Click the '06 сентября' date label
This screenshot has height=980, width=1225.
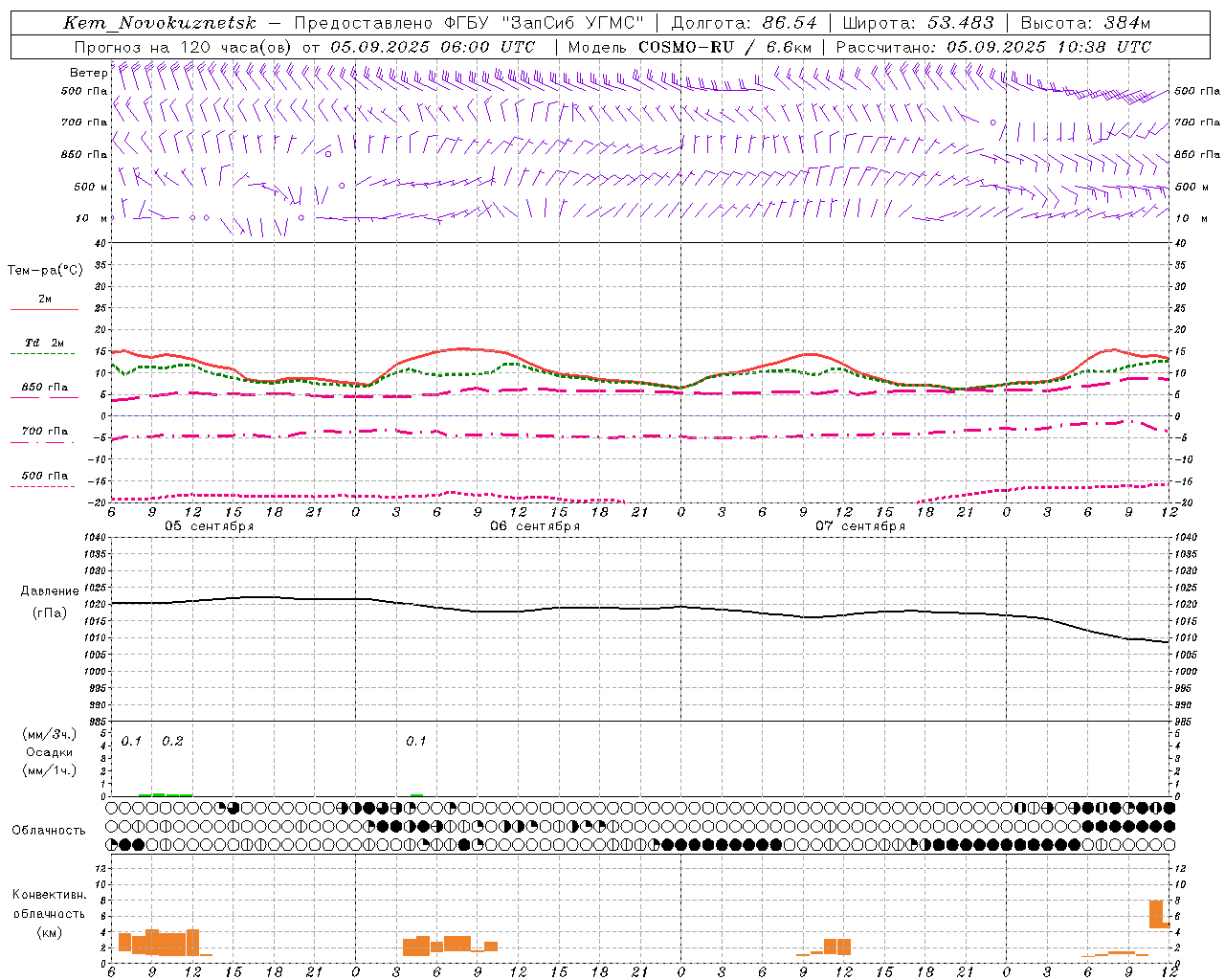(x=535, y=526)
